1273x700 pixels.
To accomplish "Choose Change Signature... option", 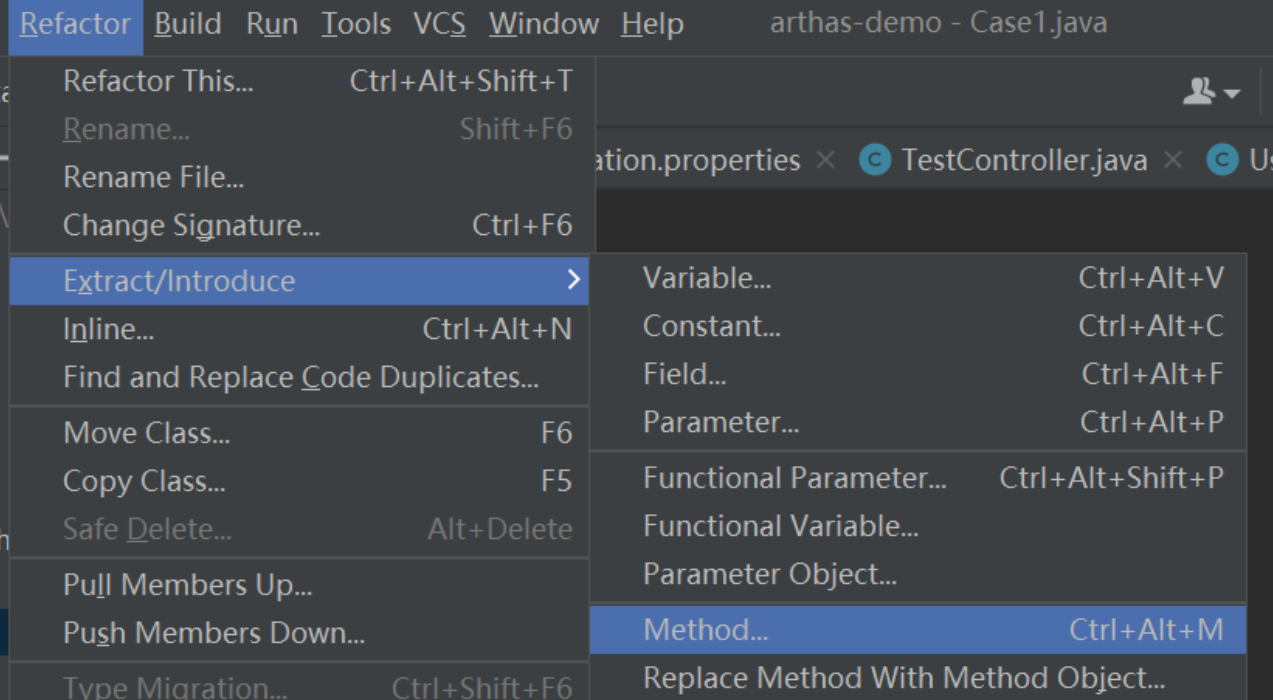I will tap(191, 226).
